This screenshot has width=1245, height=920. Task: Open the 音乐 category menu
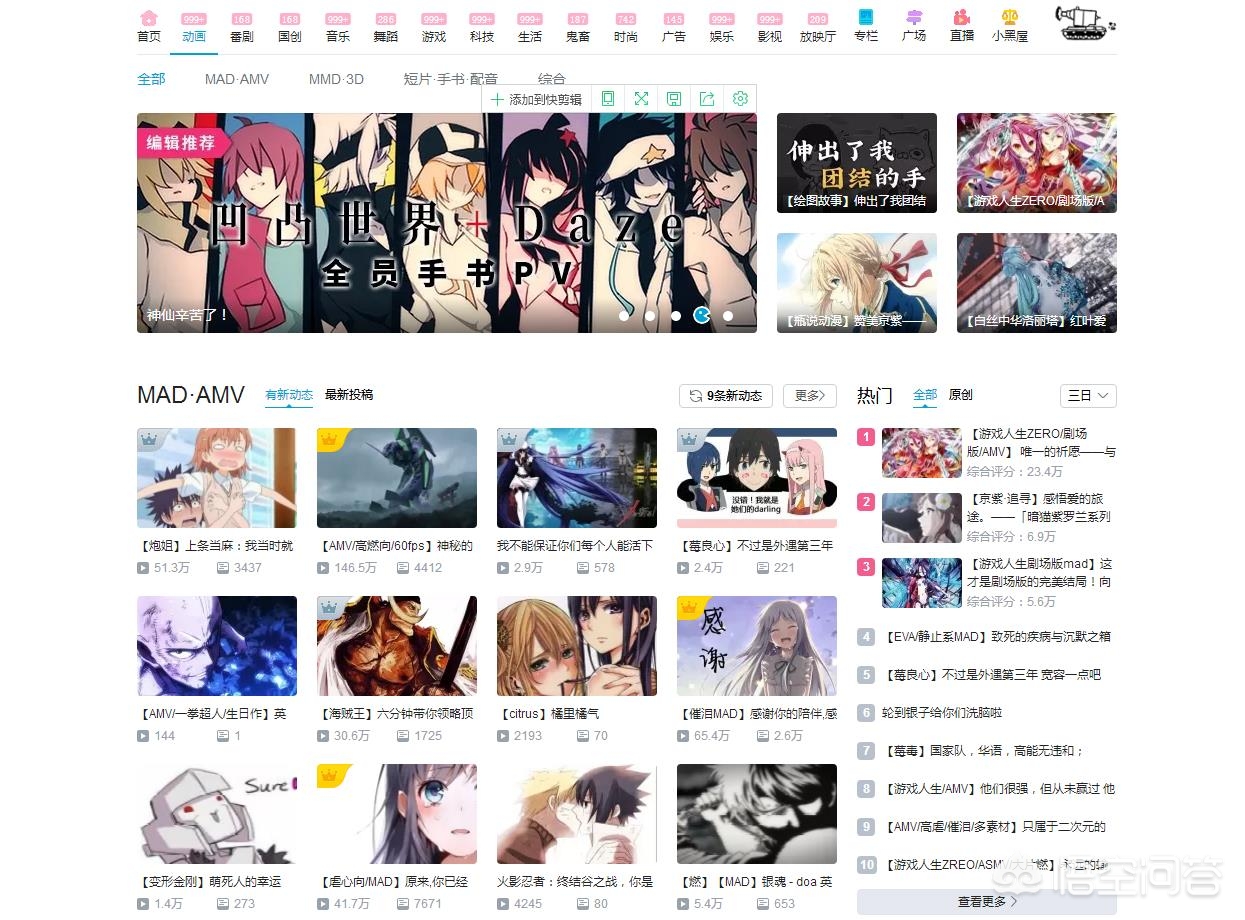click(338, 28)
